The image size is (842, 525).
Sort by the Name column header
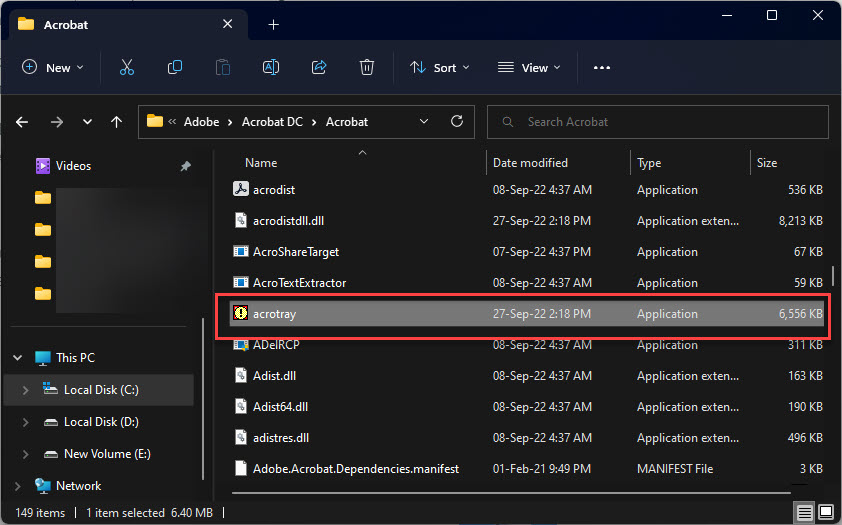(x=261, y=163)
